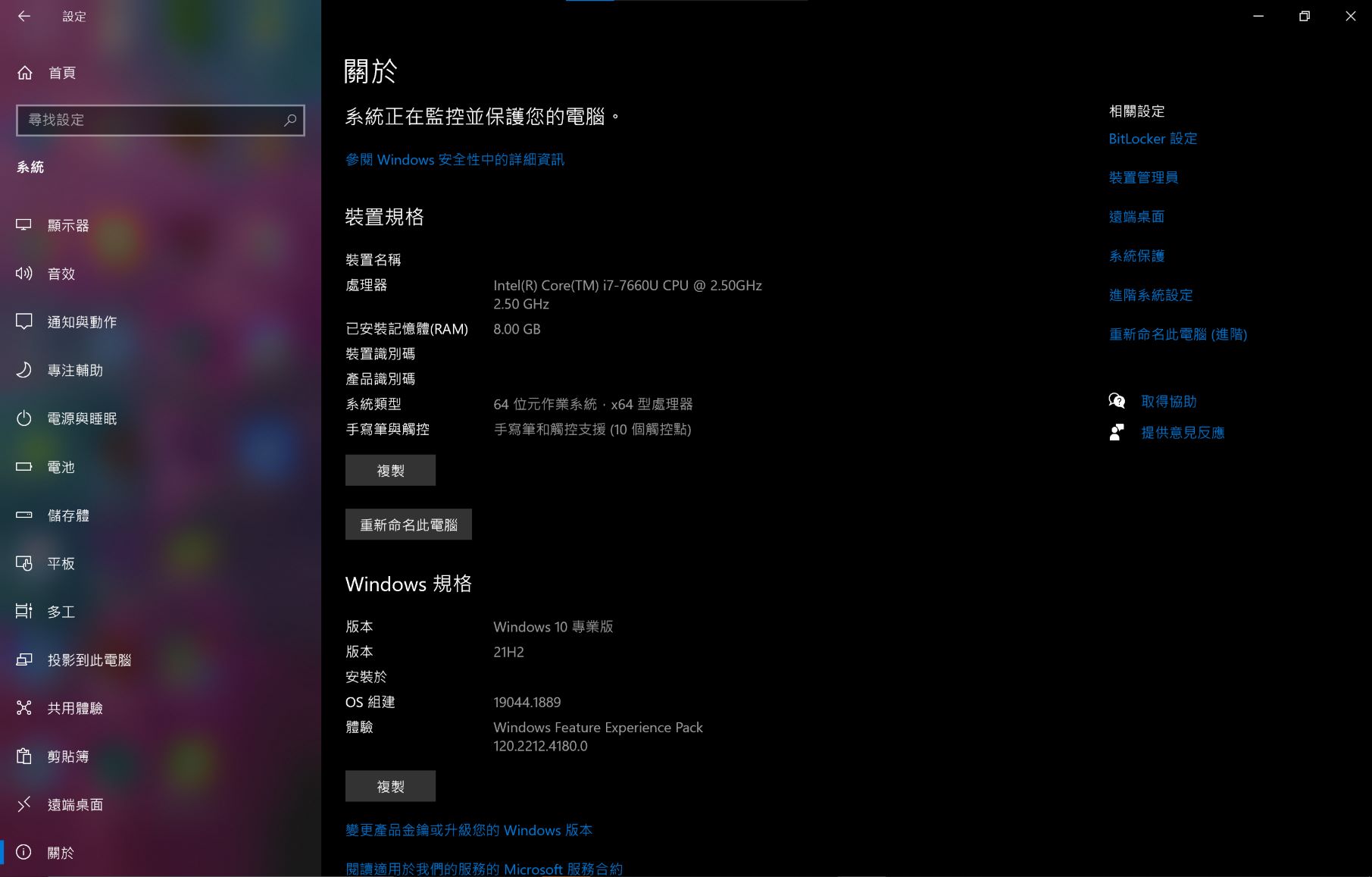
Task: Open 重新命名此電腦 (進階) link
Action: click(x=1178, y=334)
